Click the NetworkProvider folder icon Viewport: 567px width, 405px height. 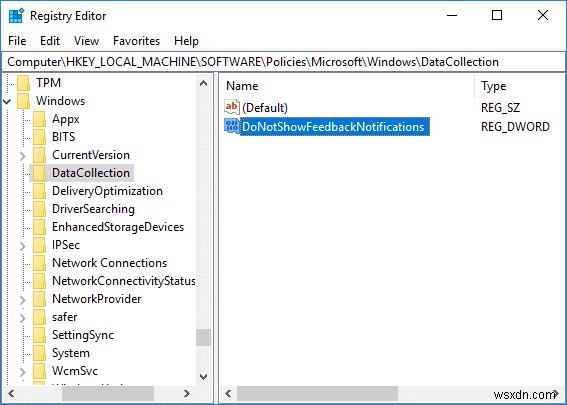[39, 299]
